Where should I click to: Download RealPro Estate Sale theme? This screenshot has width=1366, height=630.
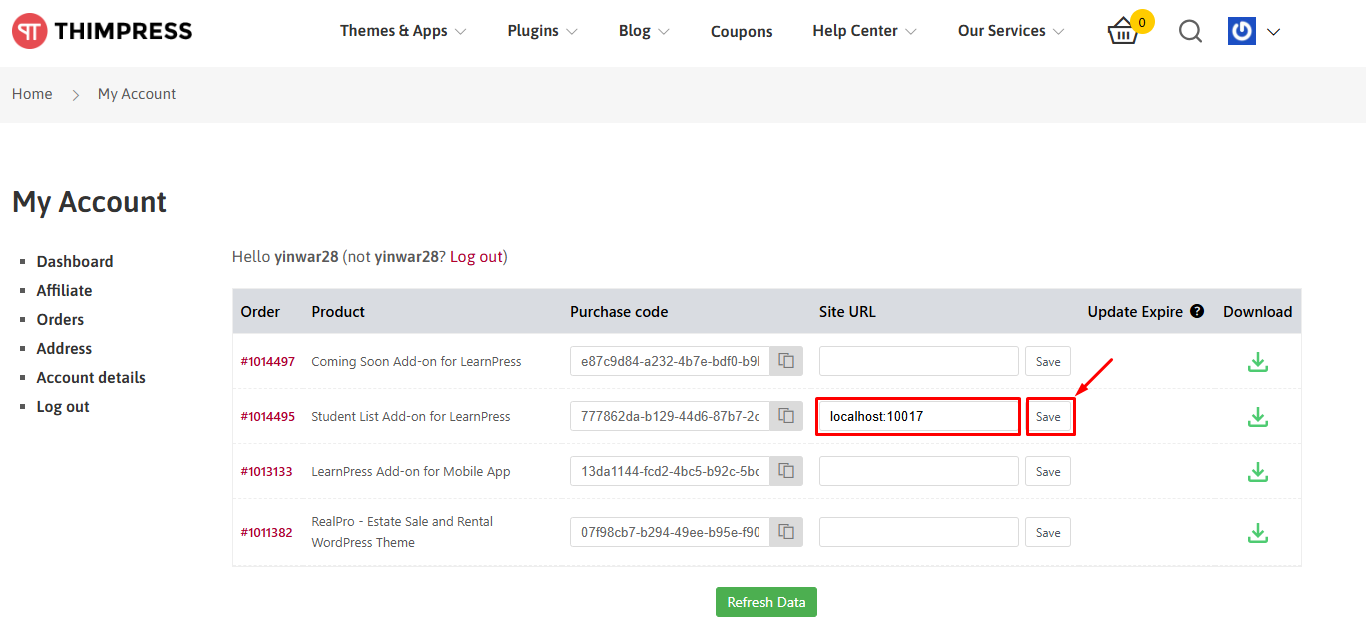coord(1258,533)
